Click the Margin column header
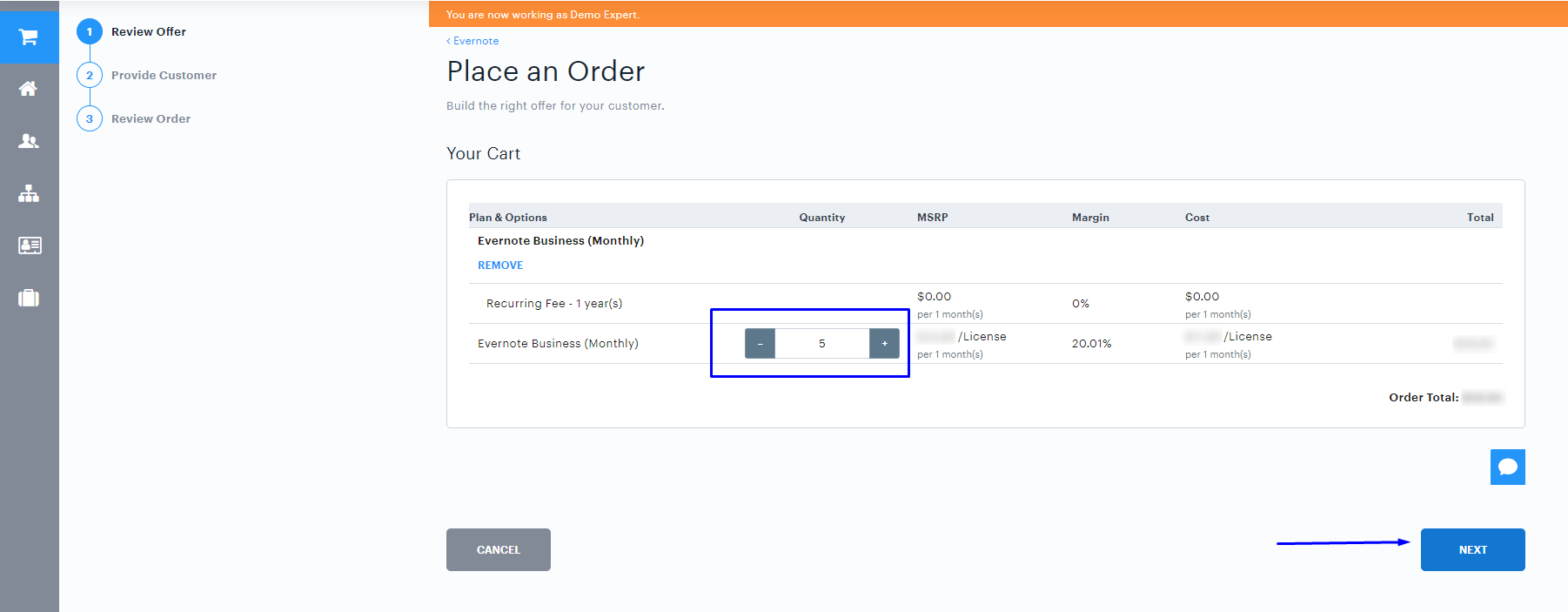The width and height of the screenshot is (1568, 612). (x=1090, y=218)
